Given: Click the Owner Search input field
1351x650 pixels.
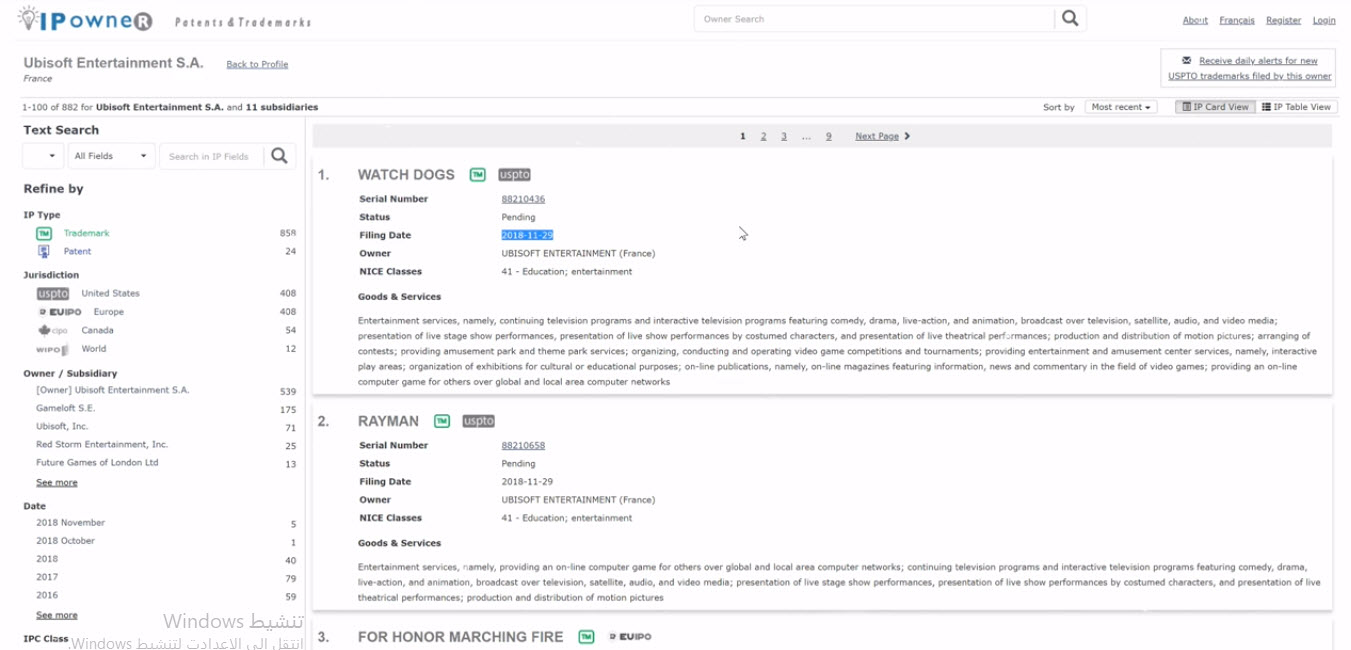Looking at the screenshot, I should [x=874, y=19].
